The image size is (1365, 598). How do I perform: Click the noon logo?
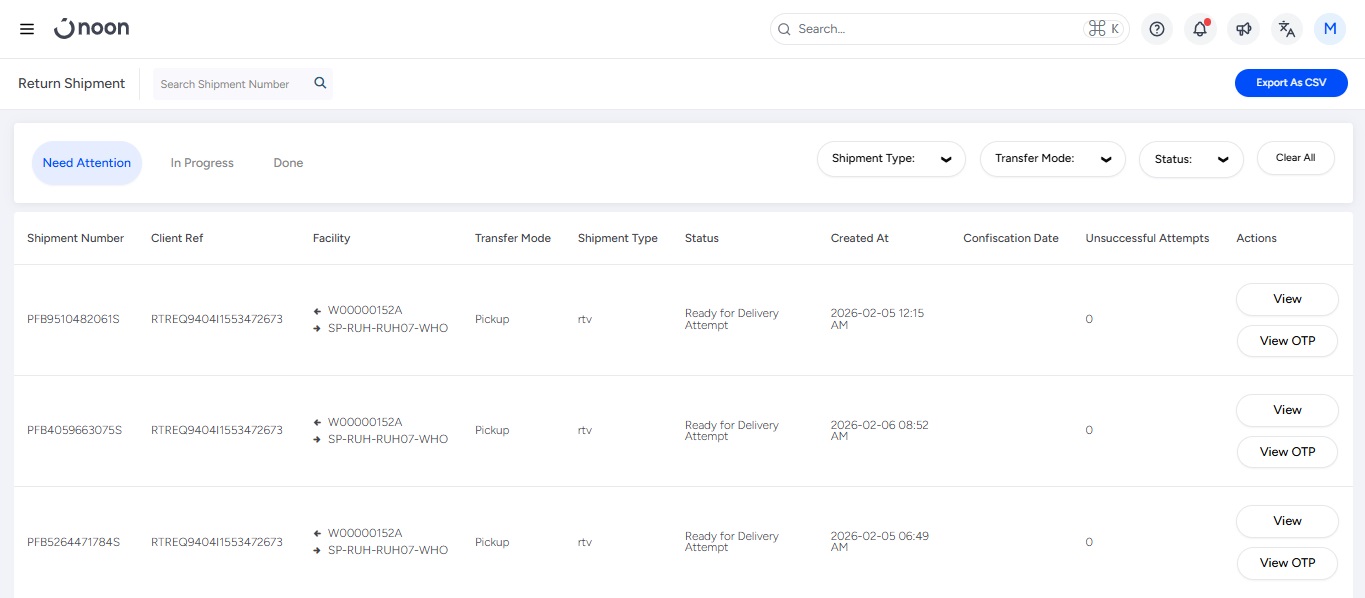[92, 29]
